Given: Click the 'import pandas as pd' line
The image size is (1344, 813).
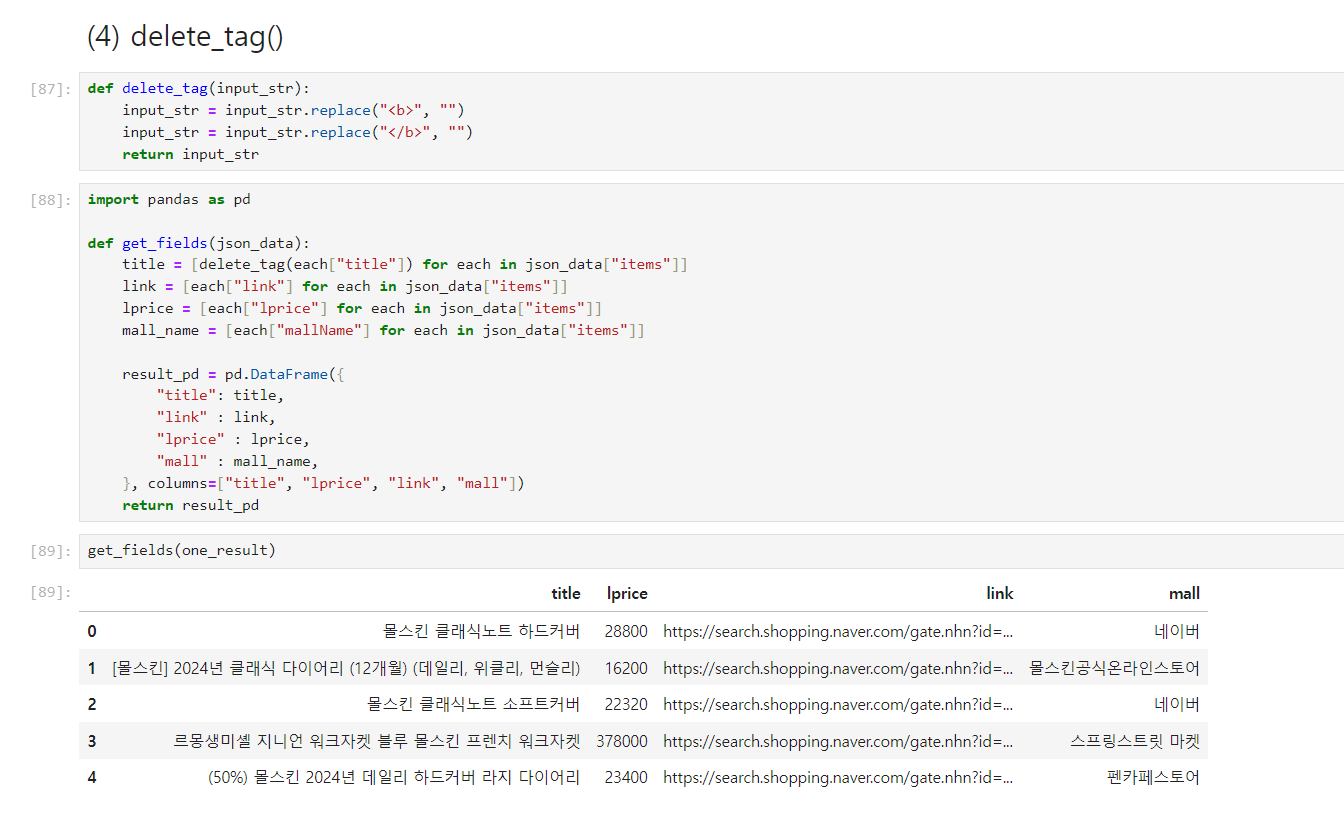Looking at the screenshot, I should (169, 200).
